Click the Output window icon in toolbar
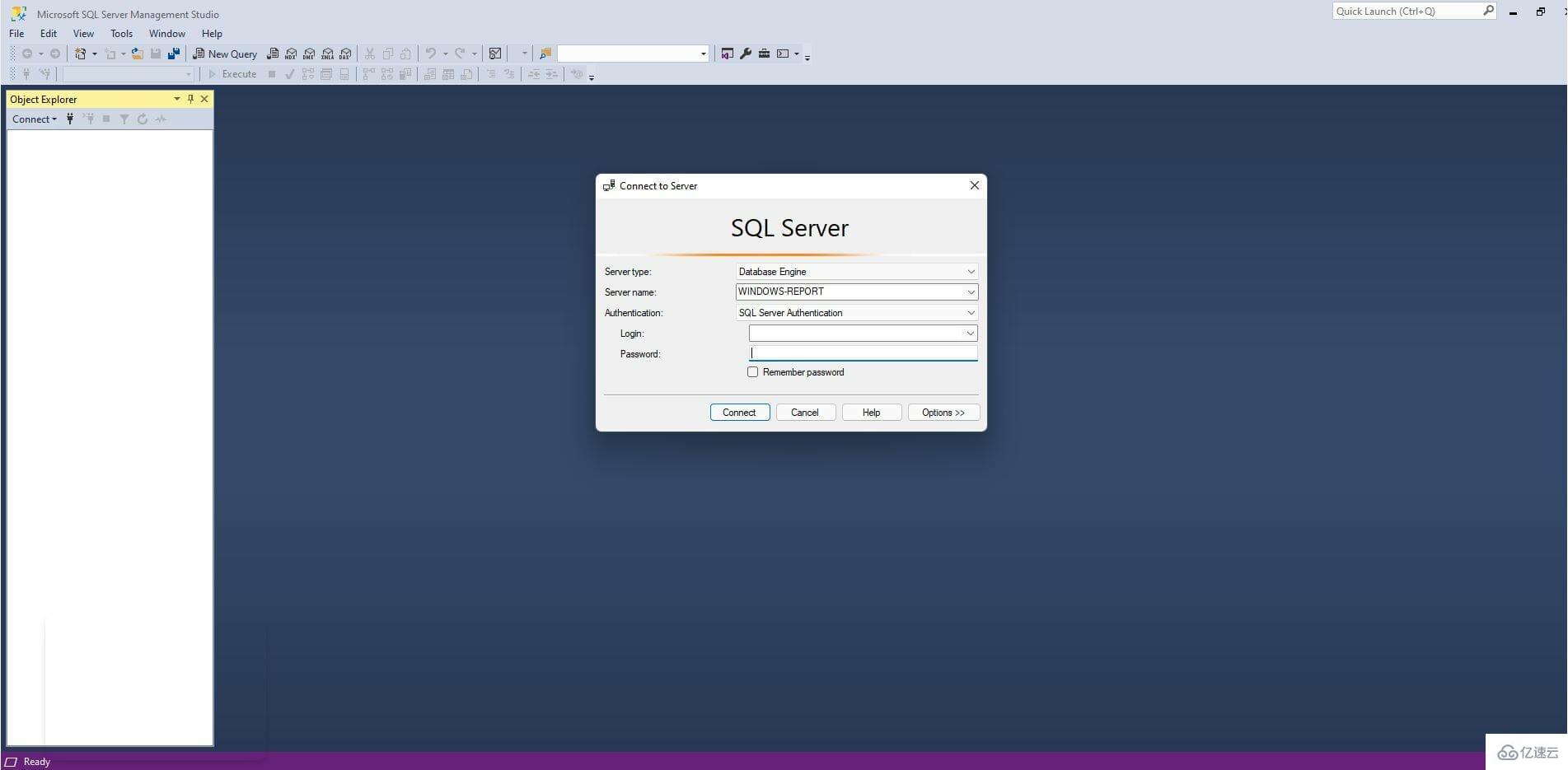 click(x=783, y=54)
